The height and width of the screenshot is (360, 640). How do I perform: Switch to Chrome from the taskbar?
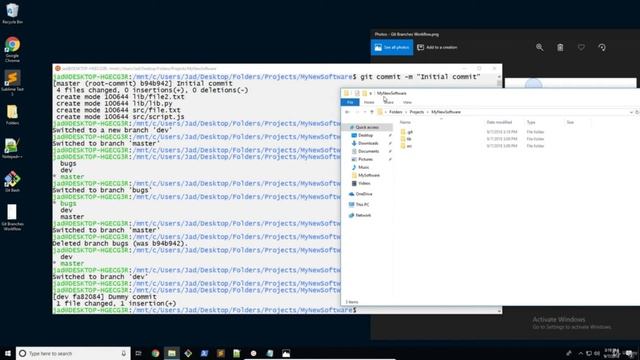click(x=155, y=353)
